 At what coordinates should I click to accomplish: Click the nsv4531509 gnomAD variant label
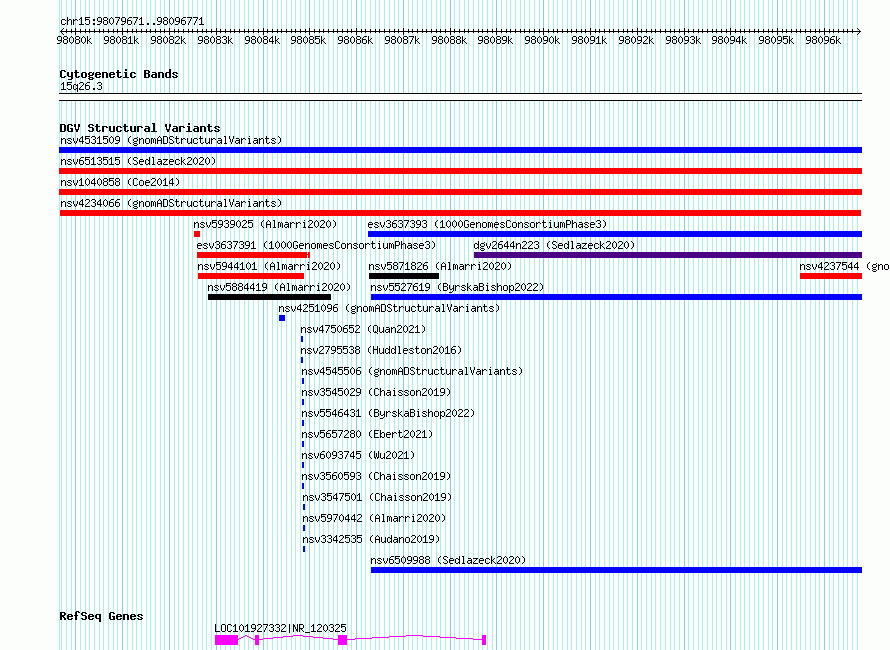171,140
